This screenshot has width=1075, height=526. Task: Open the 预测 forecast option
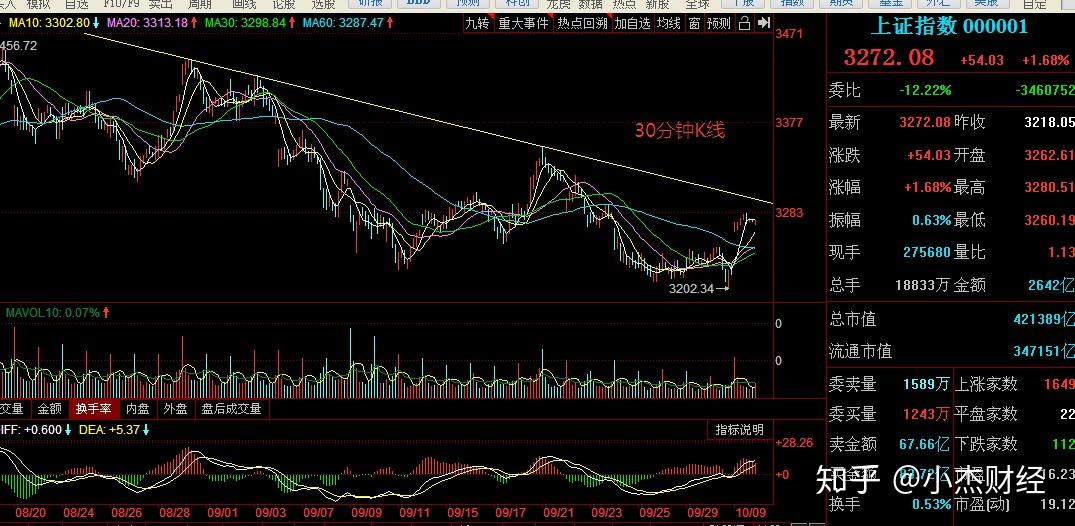pyautogui.click(x=718, y=23)
